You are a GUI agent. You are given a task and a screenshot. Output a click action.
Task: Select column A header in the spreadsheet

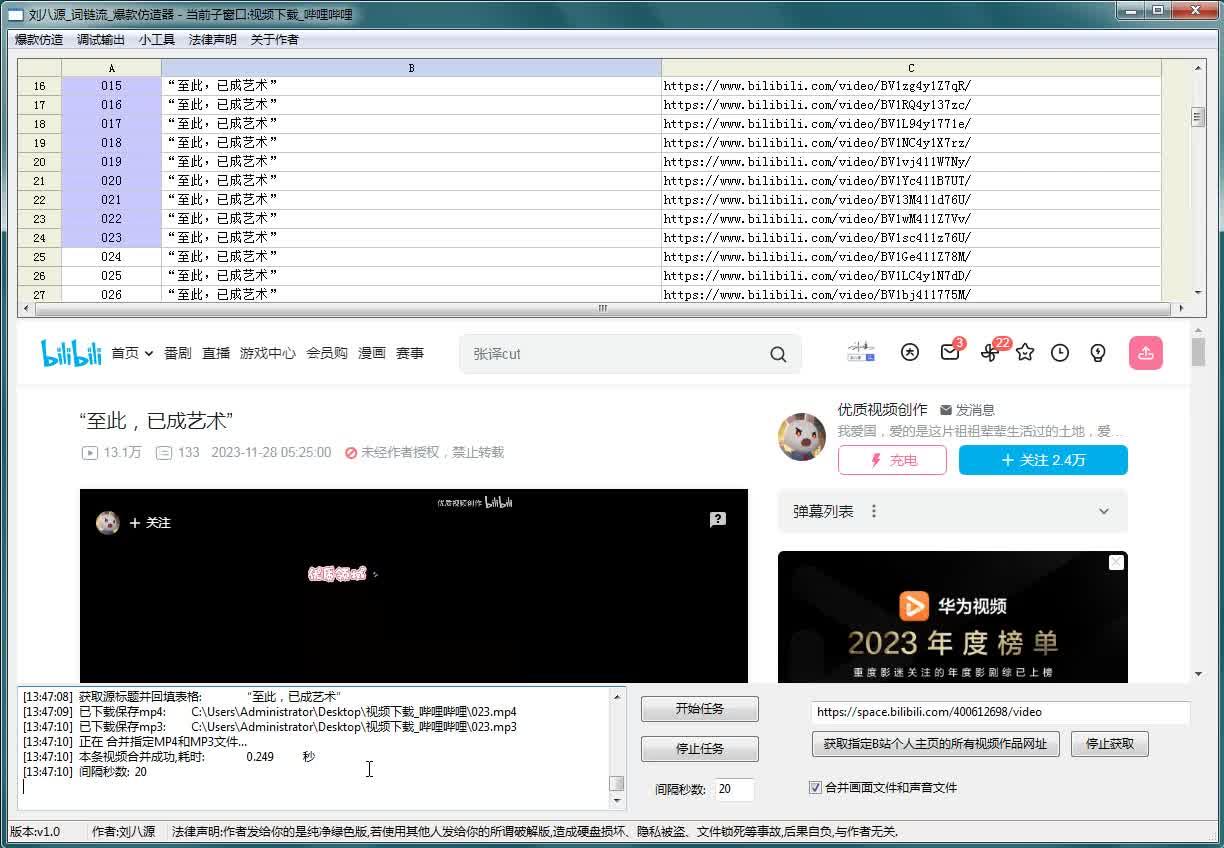111,68
